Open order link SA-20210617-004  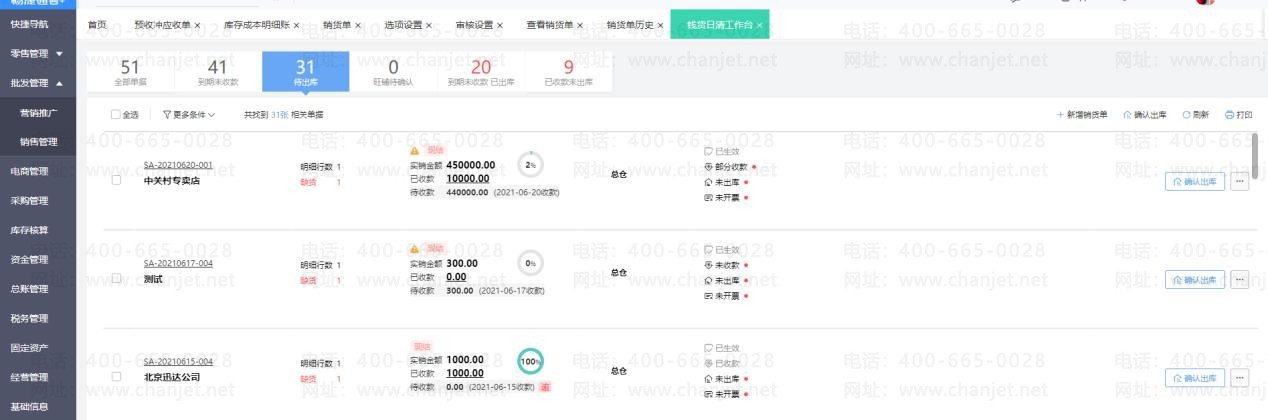point(178,263)
